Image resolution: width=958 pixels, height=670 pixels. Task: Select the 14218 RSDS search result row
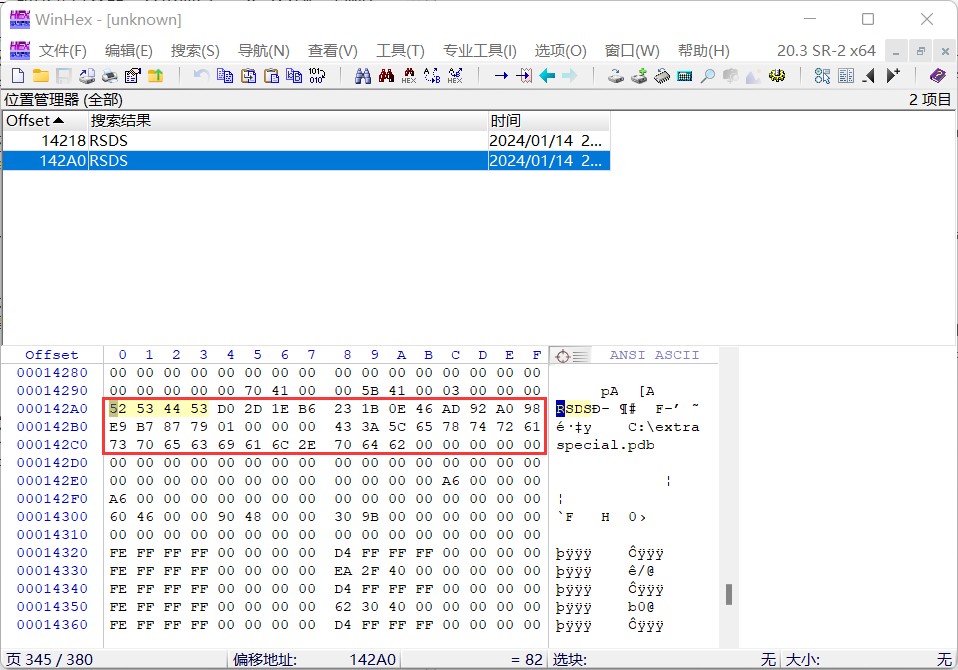[x=307, y=141]
